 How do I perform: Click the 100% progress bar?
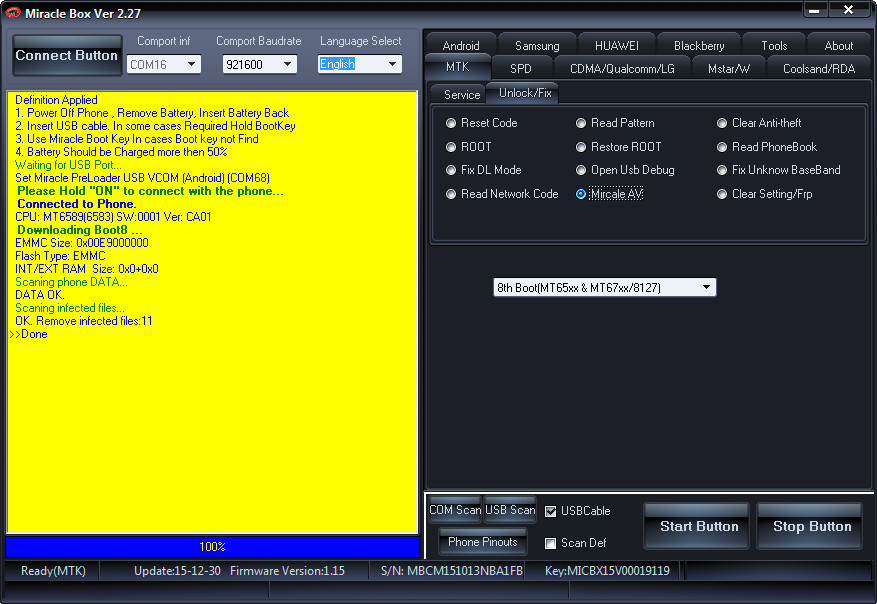coord(212,546)
